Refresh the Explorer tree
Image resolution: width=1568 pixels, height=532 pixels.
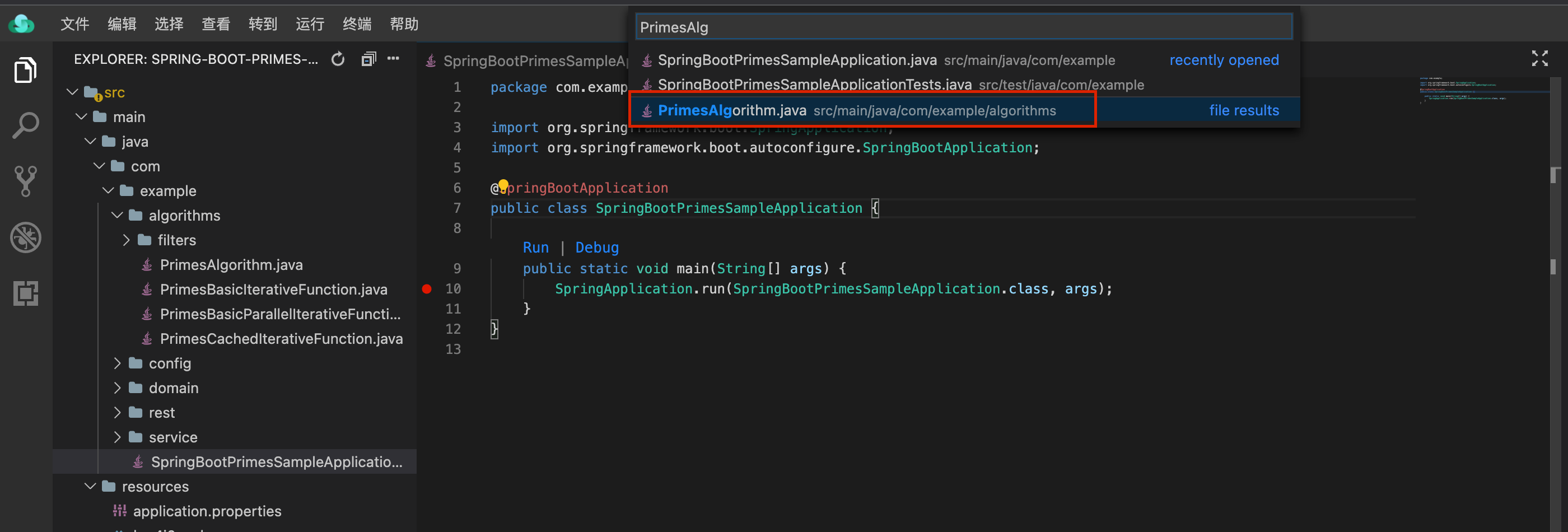pos(338,59)
